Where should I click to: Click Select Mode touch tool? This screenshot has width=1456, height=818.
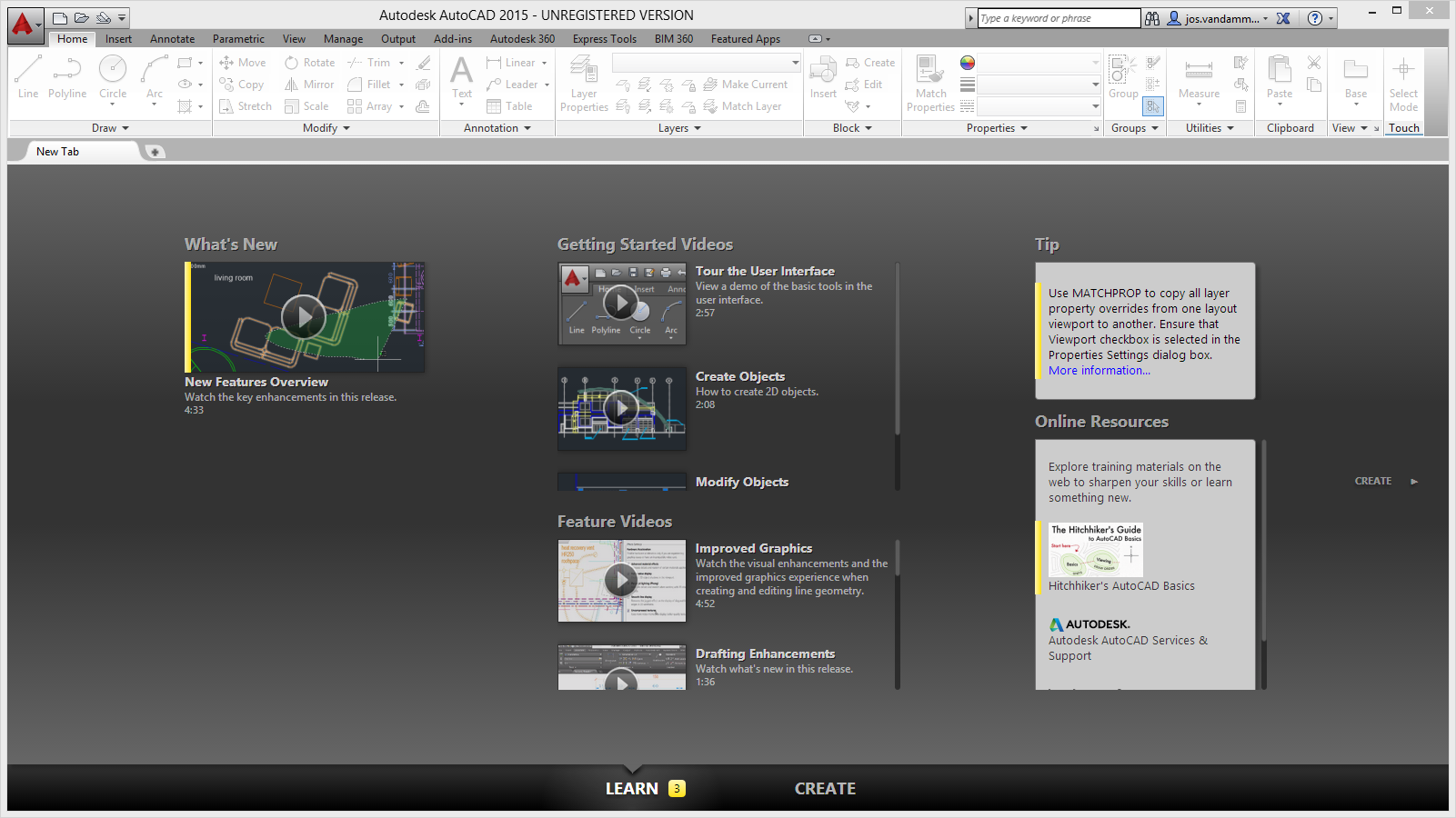[1403, 83]
